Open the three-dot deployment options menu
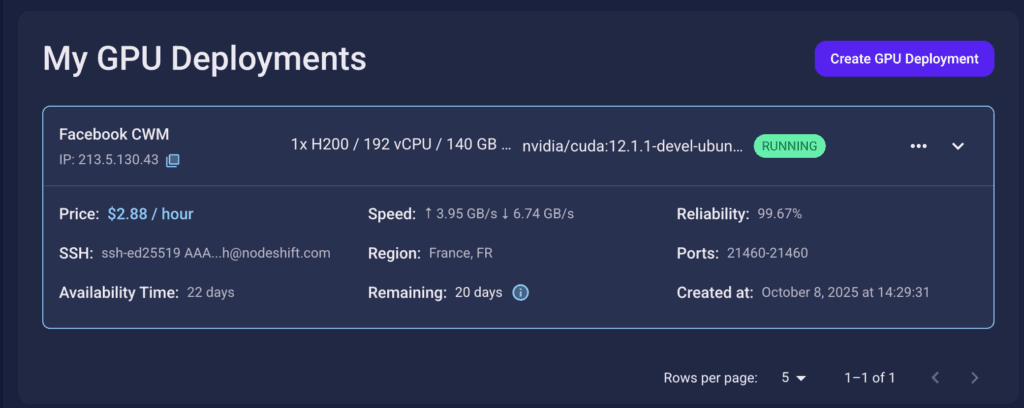Viewport: 1024px width, 408px height. pos(919,146)
